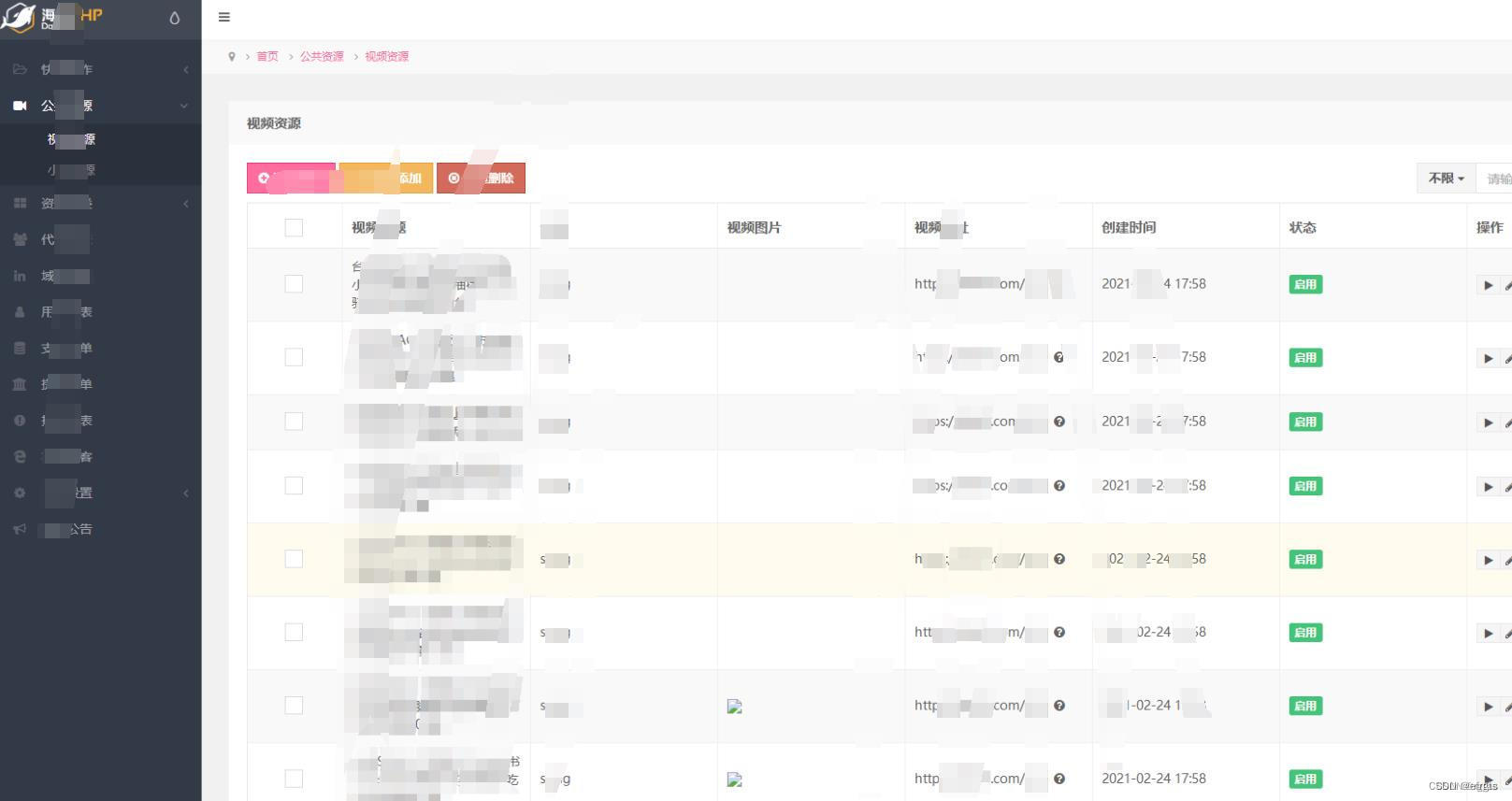This screenshot has height=801, width=1512.
Task: Click the location pin breadcrumb icon
Action: tap(232, 56)
